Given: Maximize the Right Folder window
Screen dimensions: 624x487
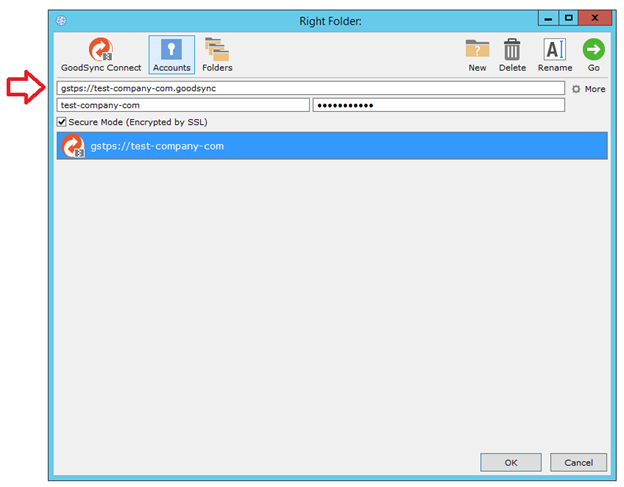Looking at the screenshot, I should pos(568,18).
